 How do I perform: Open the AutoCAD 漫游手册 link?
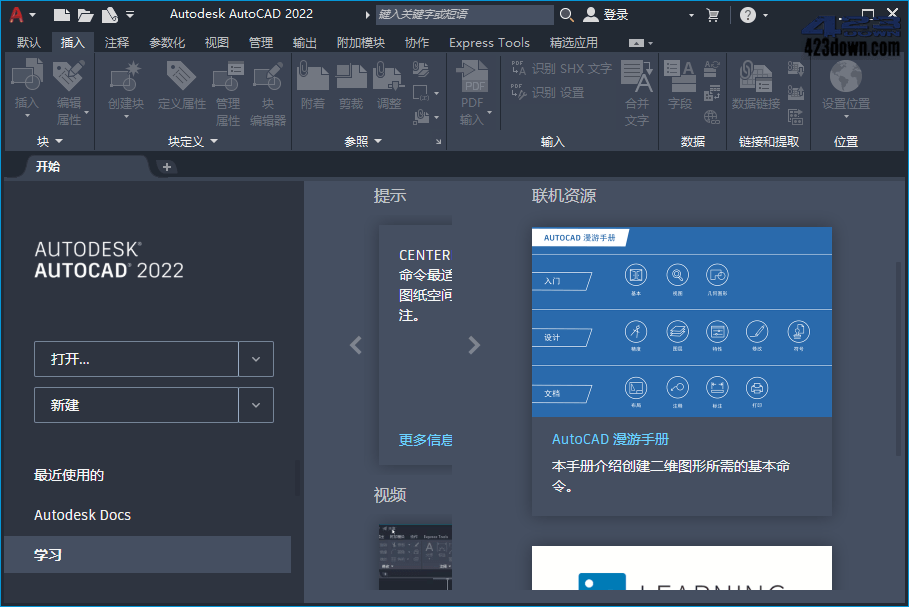tap(610, 438)
